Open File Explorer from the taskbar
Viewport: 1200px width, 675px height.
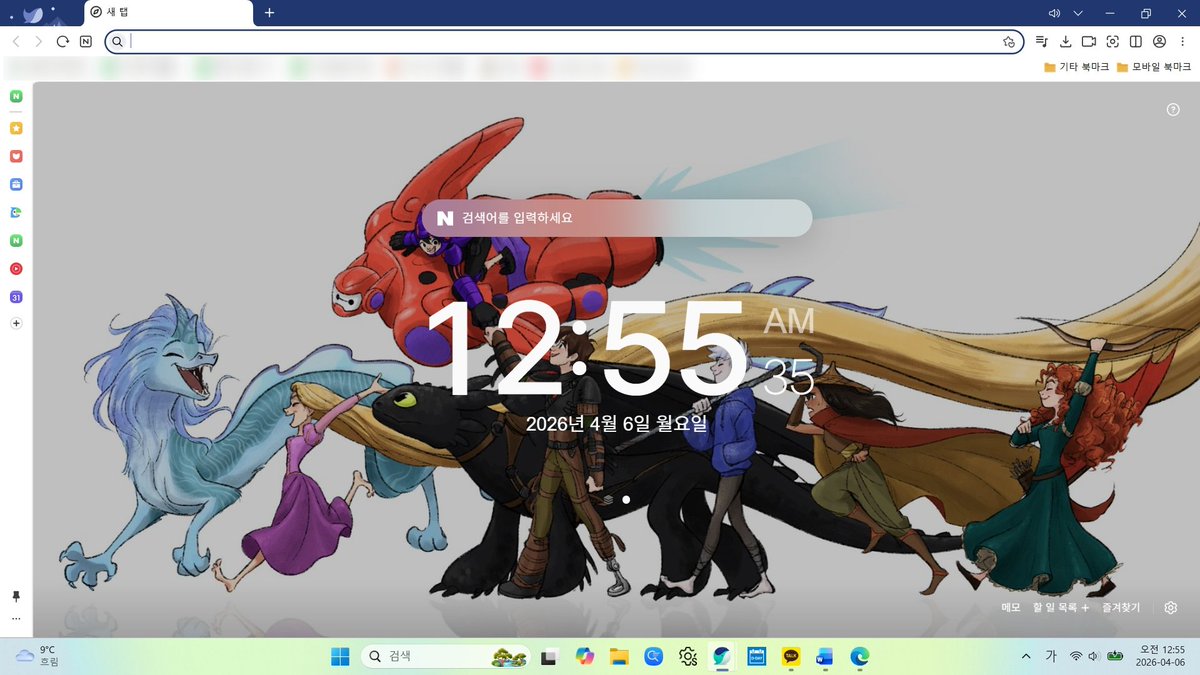[x=619, y=656]
